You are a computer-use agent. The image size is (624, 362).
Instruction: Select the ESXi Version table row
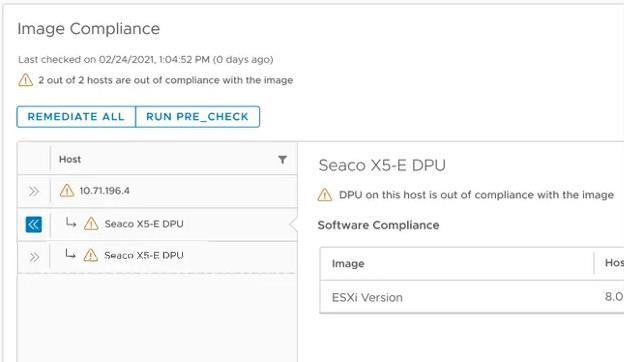[x=472, y=297]
